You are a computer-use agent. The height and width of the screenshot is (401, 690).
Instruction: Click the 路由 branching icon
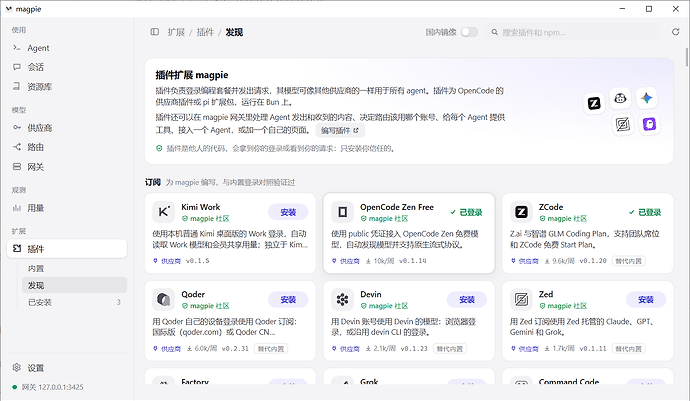(x=17, y=147)
